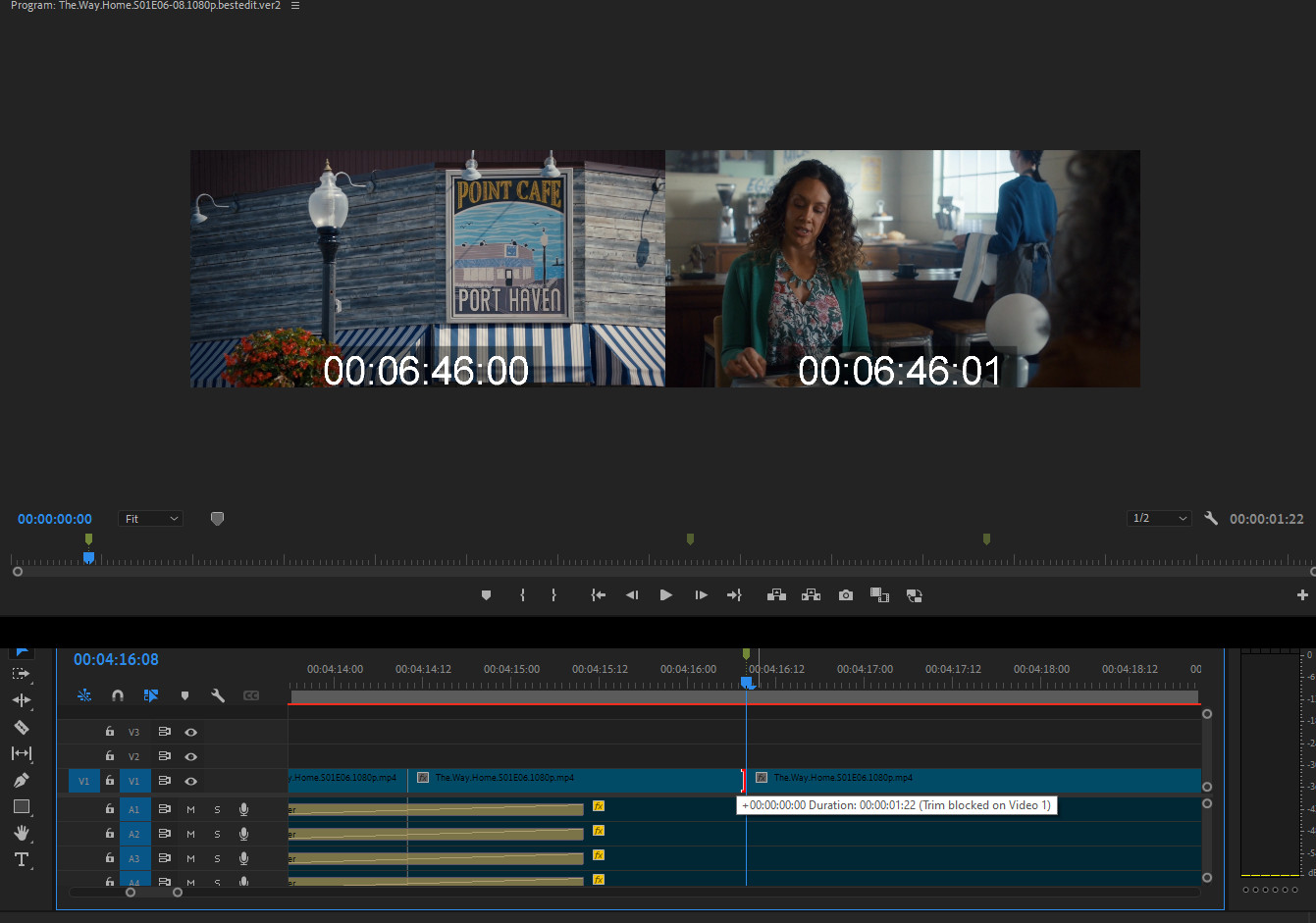Click the timeline playhead timecode 00:04:16:08
1316x923 pixels.
point(116,659)
